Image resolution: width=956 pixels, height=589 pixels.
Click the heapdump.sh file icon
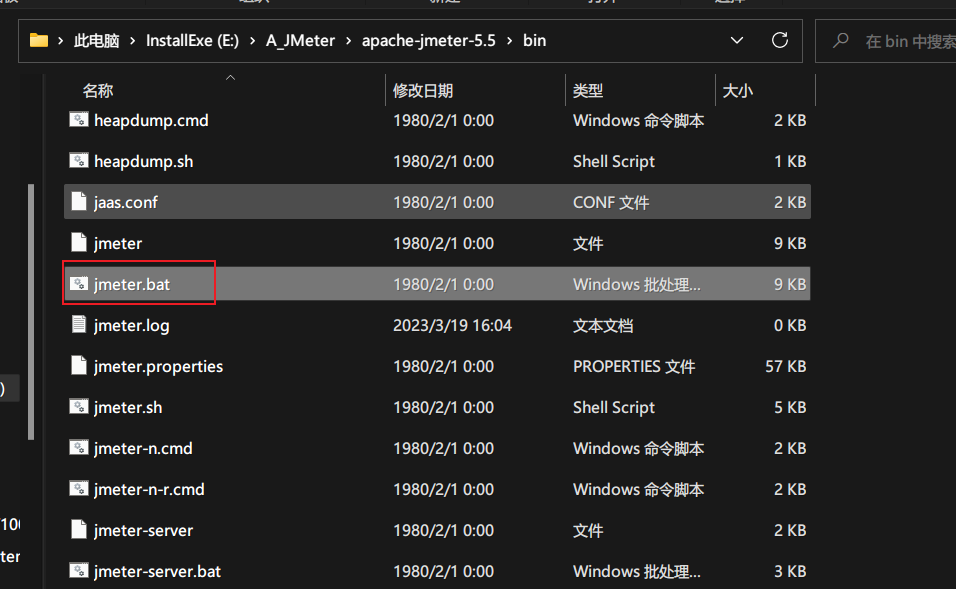click(x=79, y=160)
